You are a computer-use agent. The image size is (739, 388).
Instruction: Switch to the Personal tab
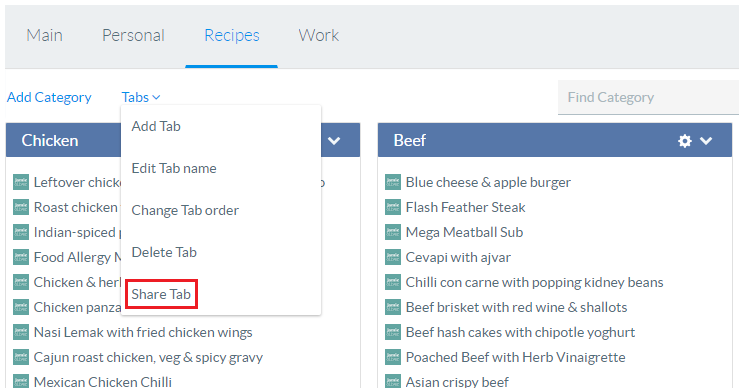pos(133,35)
